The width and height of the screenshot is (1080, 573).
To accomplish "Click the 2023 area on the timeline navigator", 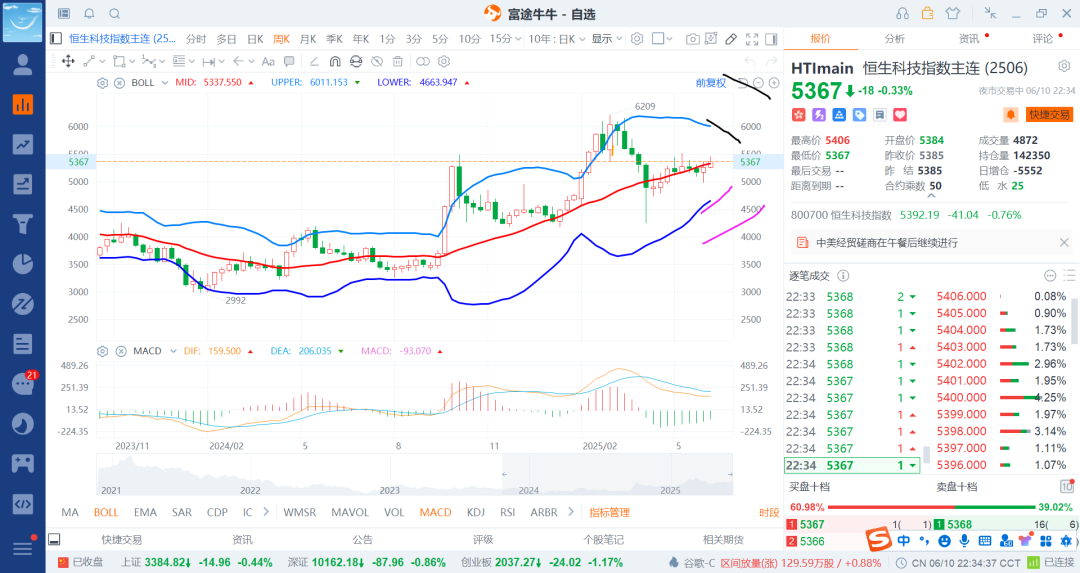I will coord(389,488).
